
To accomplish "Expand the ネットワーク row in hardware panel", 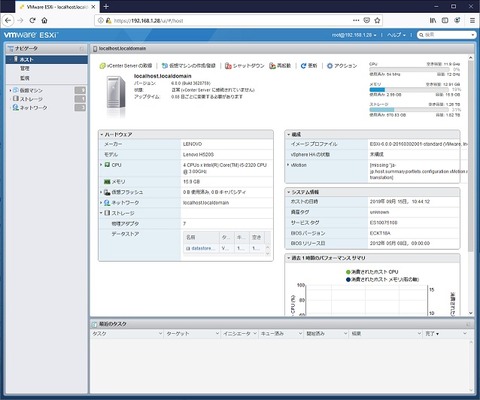I will pos(101,203).
